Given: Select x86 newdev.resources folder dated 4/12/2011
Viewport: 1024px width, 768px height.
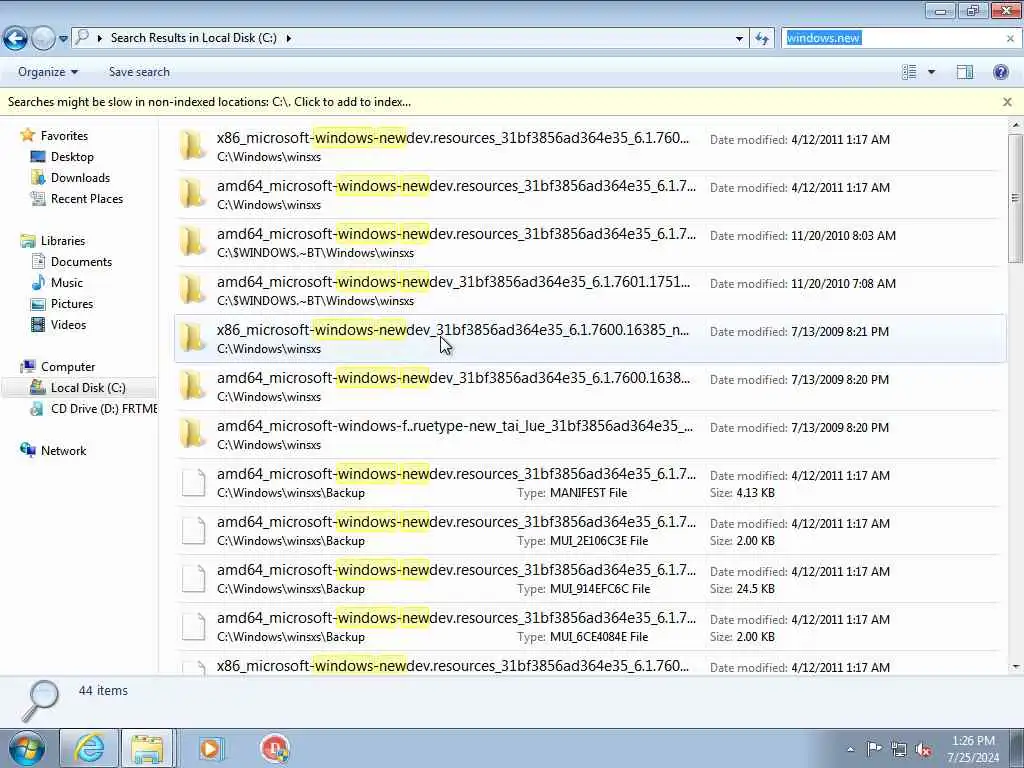Looking at the screenshot, I should (590, 146).
